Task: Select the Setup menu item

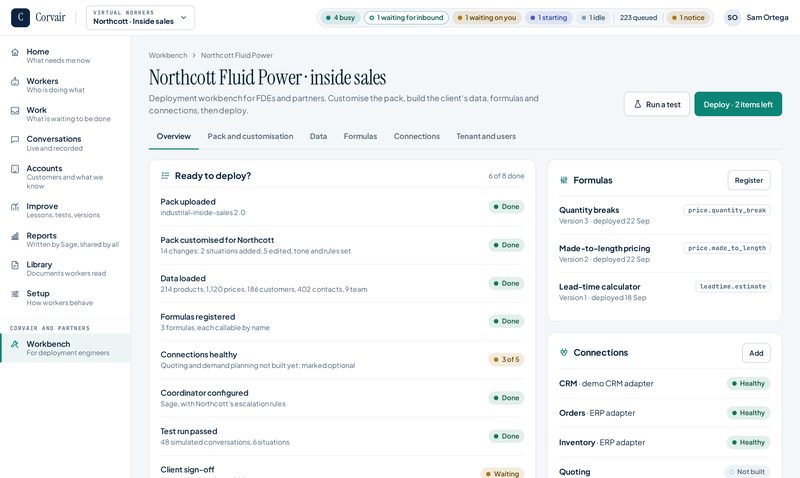Action: pos(65,298)
